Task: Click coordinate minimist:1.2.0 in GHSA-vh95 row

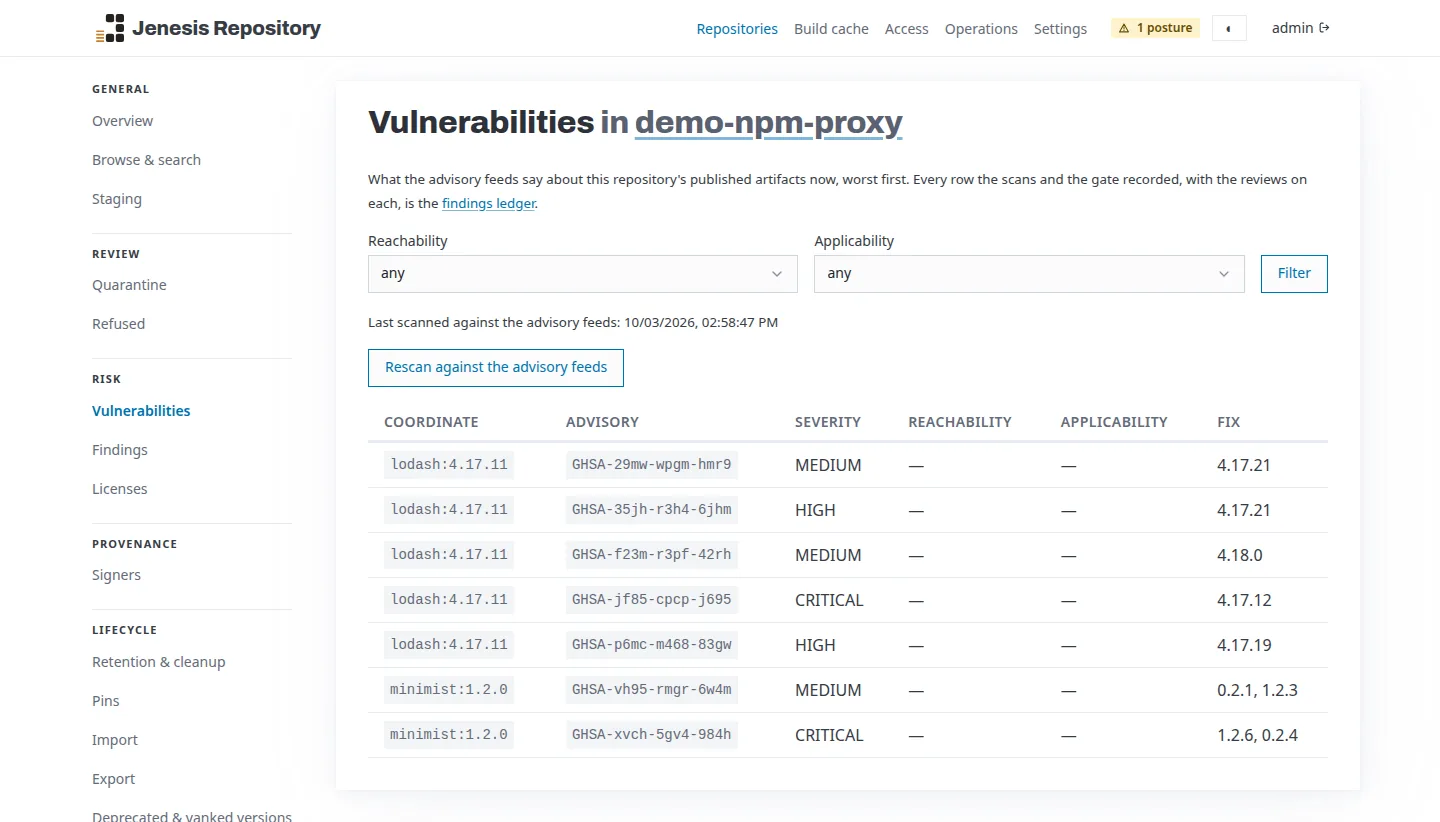Action: 449,690
